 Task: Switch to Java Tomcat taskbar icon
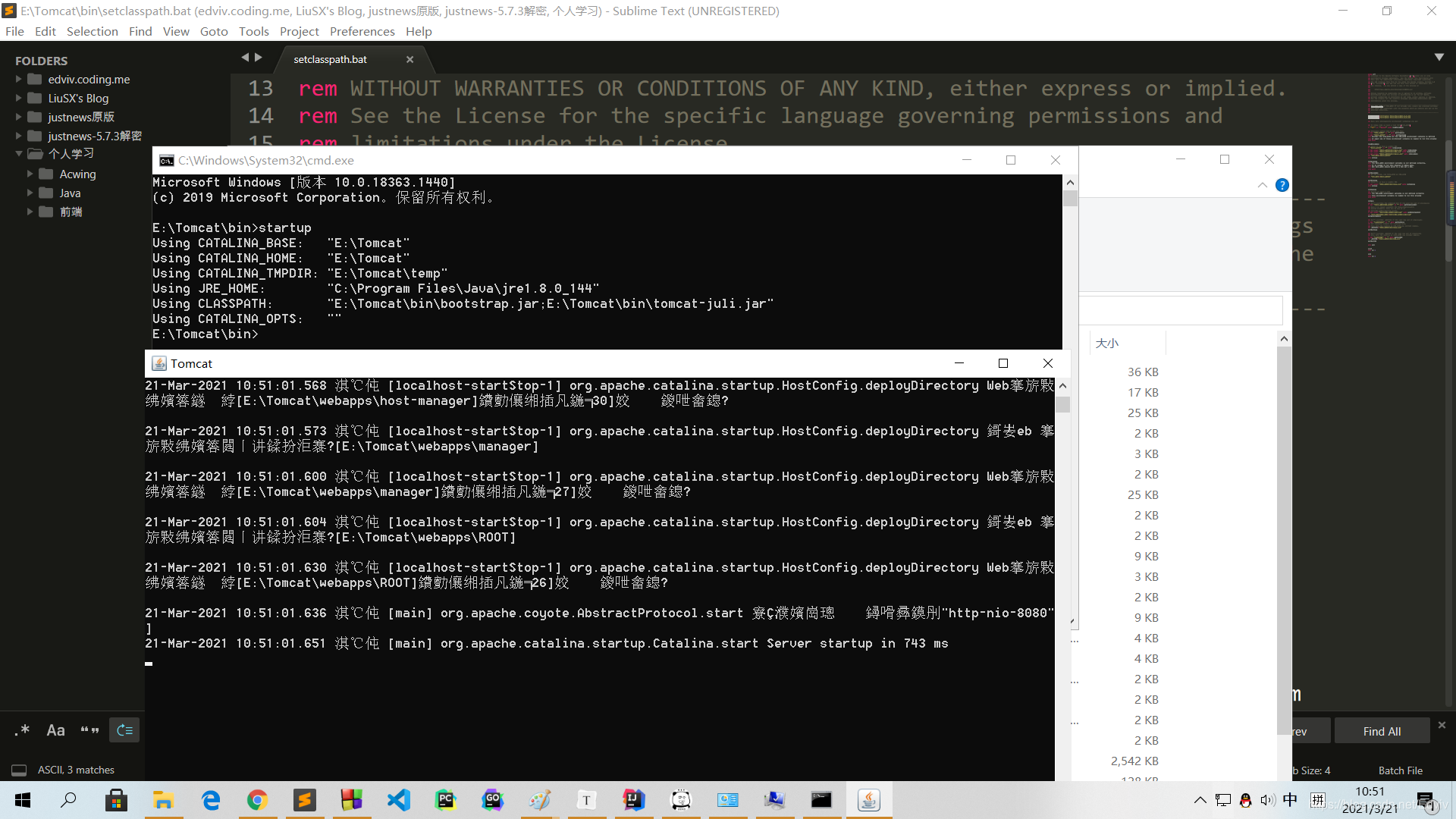pos(868,800)
